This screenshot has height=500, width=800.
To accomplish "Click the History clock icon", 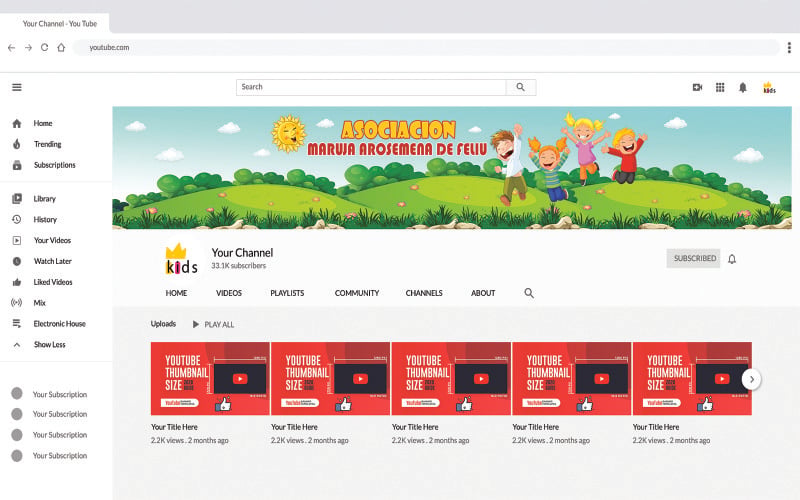I will coord(17,219).
